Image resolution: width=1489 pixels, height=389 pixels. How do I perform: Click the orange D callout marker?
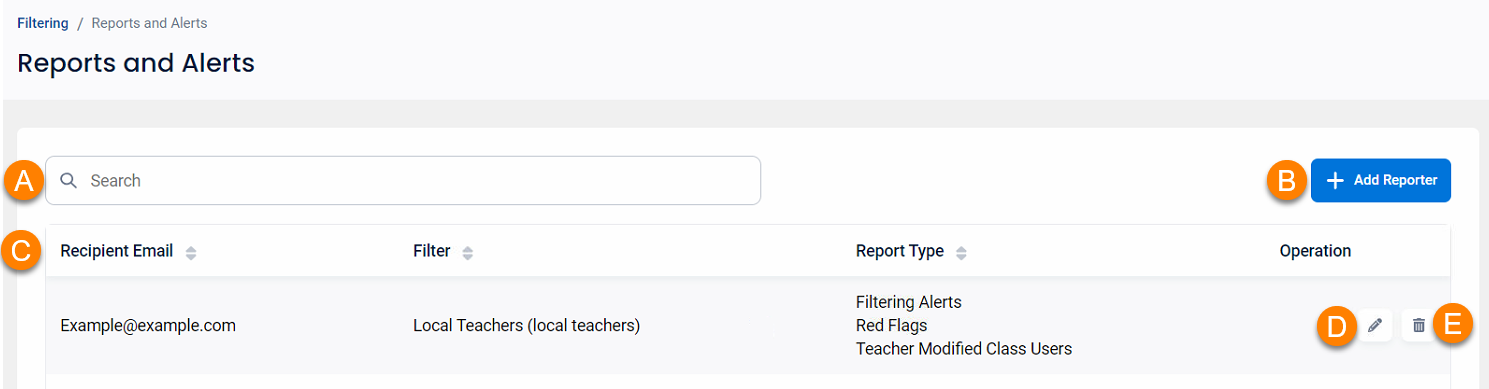pos(1335,326)
